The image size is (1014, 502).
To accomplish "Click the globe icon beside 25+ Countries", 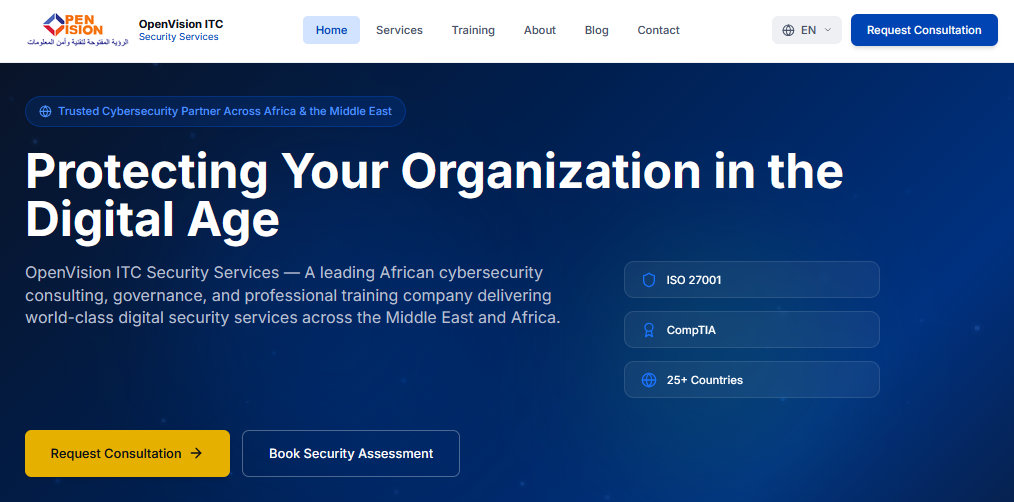I will (649, 380).
